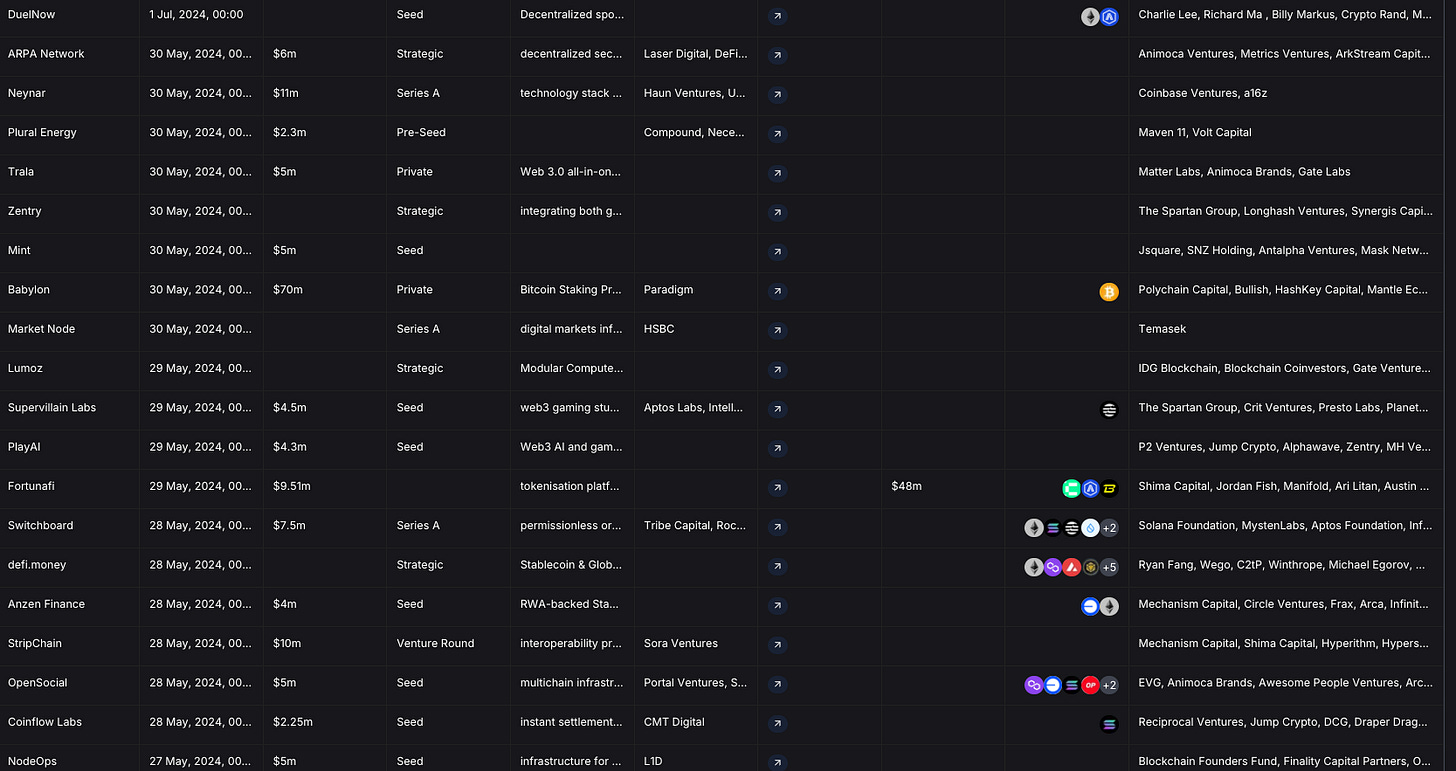
Task: Click Coinflow Labs' arrow link icon
Action: pyautogui.click(x=778, y=724)
